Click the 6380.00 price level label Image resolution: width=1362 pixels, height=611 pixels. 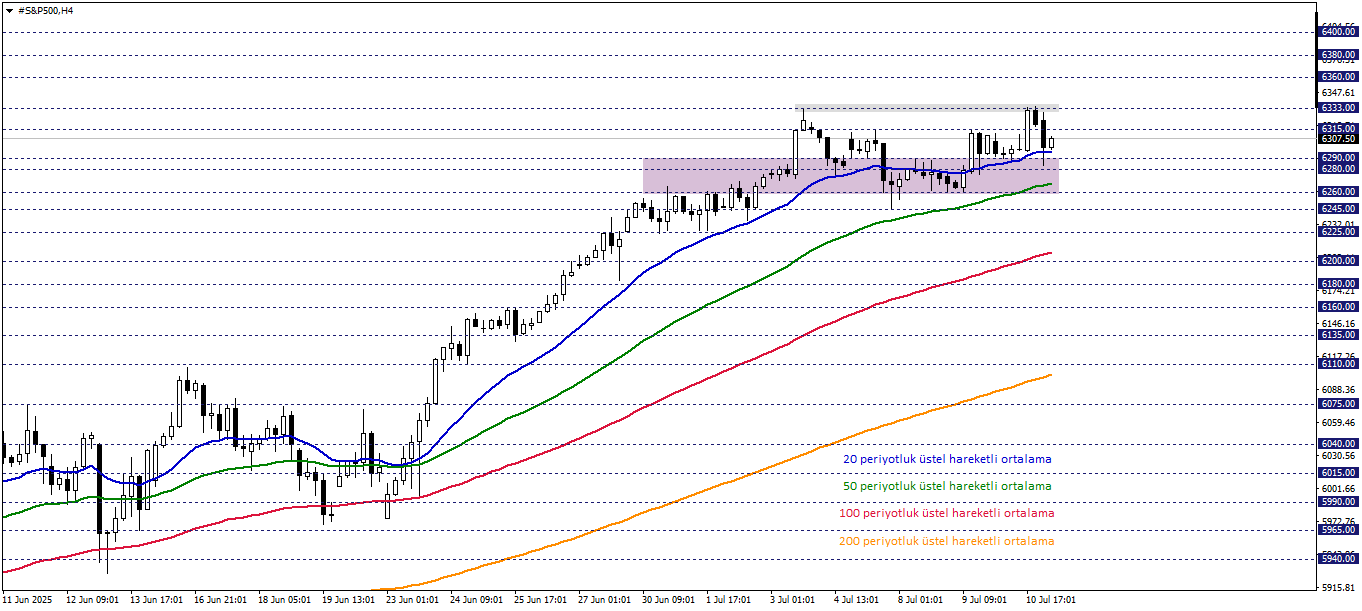[x=1338, y=55]
